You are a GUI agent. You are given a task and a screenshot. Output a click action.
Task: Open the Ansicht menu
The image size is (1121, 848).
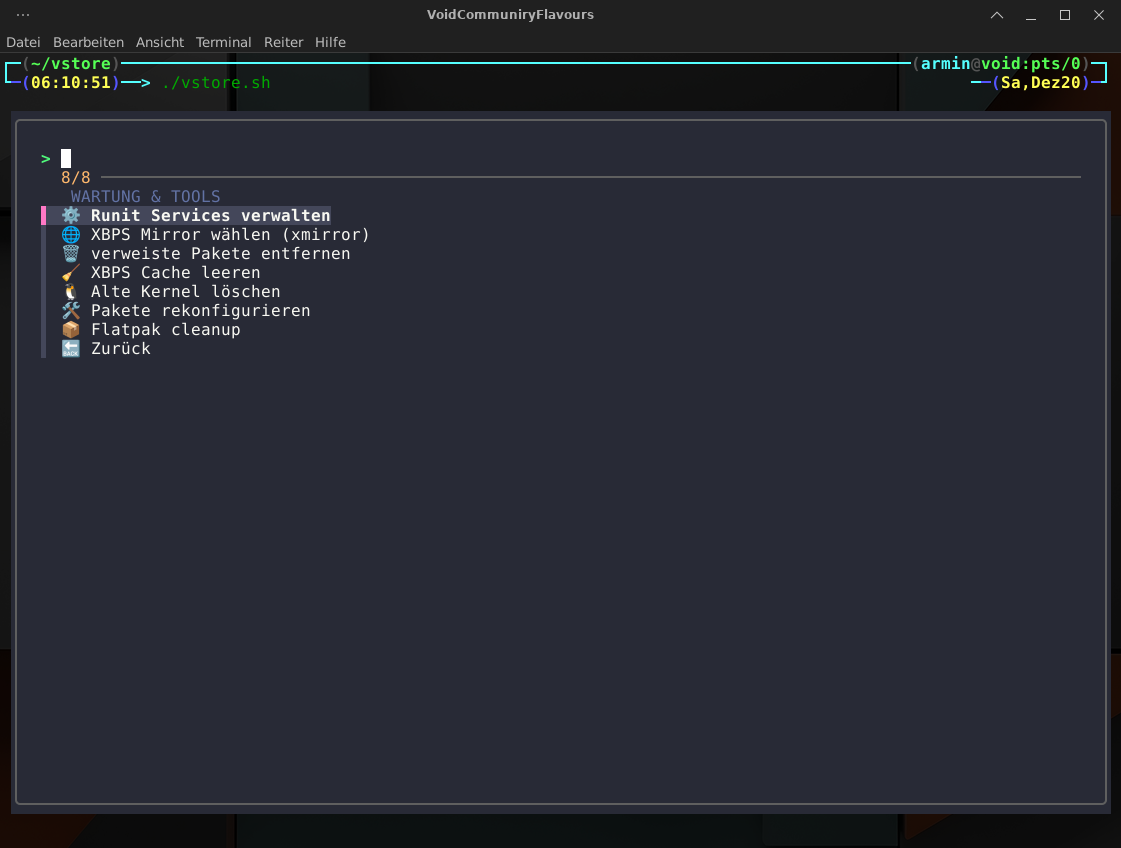click(x=160, y=42)
